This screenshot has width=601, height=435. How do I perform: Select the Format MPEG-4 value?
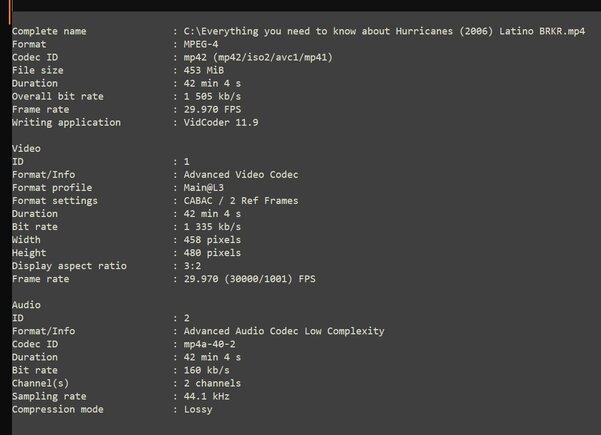coord(201,44)
